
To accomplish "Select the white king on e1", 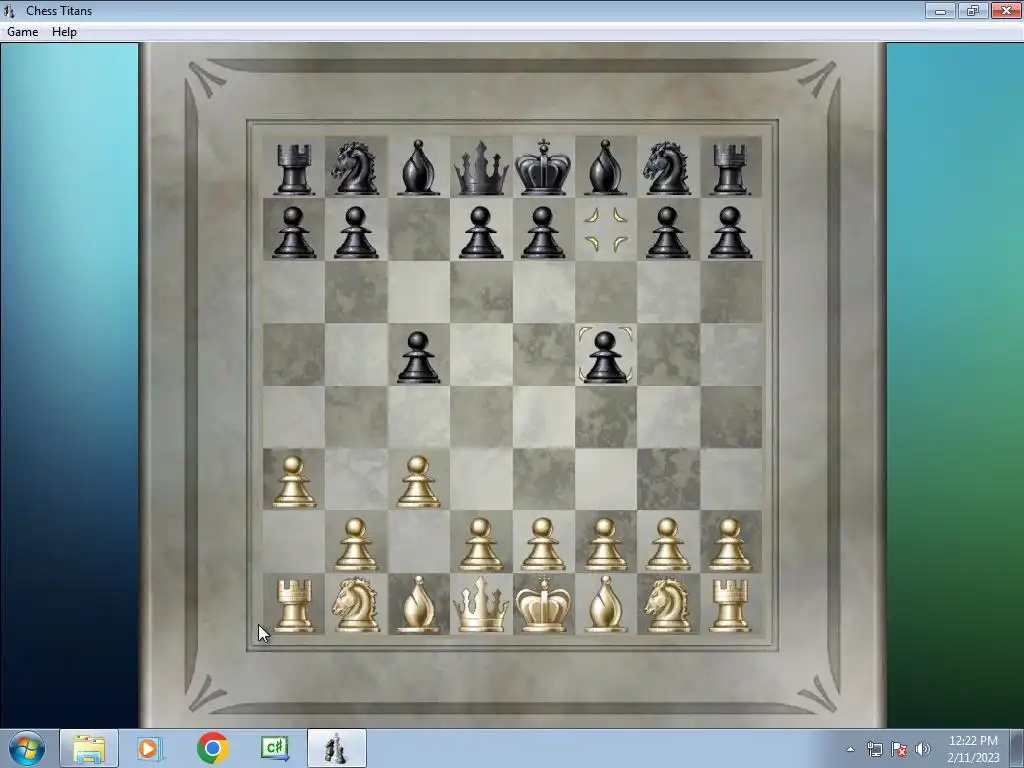I will pyautogui.click(x=543, y=604).
